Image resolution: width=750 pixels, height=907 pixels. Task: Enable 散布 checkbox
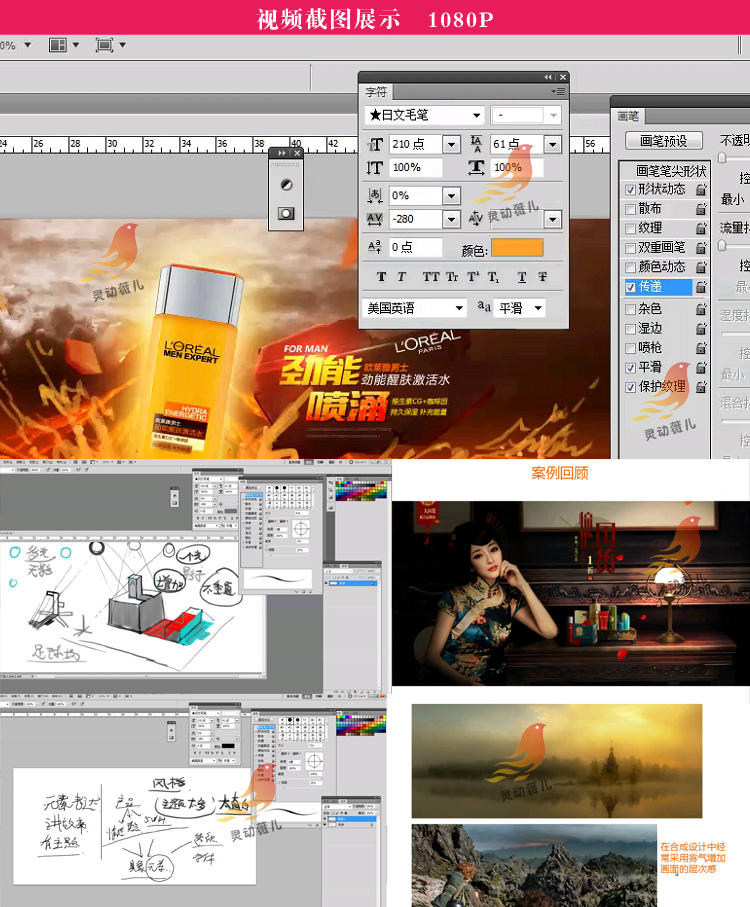[x=630, y=209]
